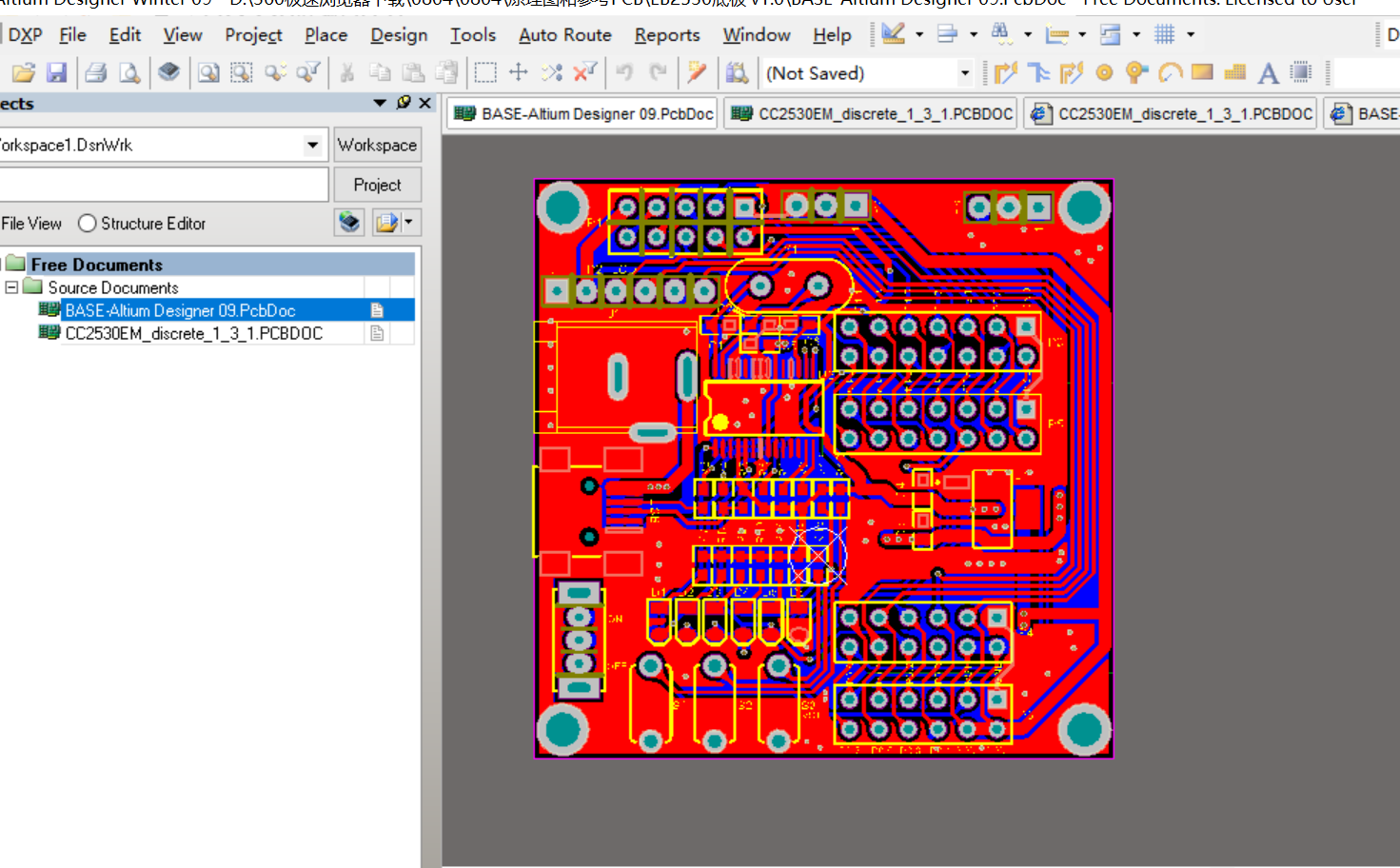Screen dimensions: 1400x868
Task: Open the Design menu
Action: [399, 34]
